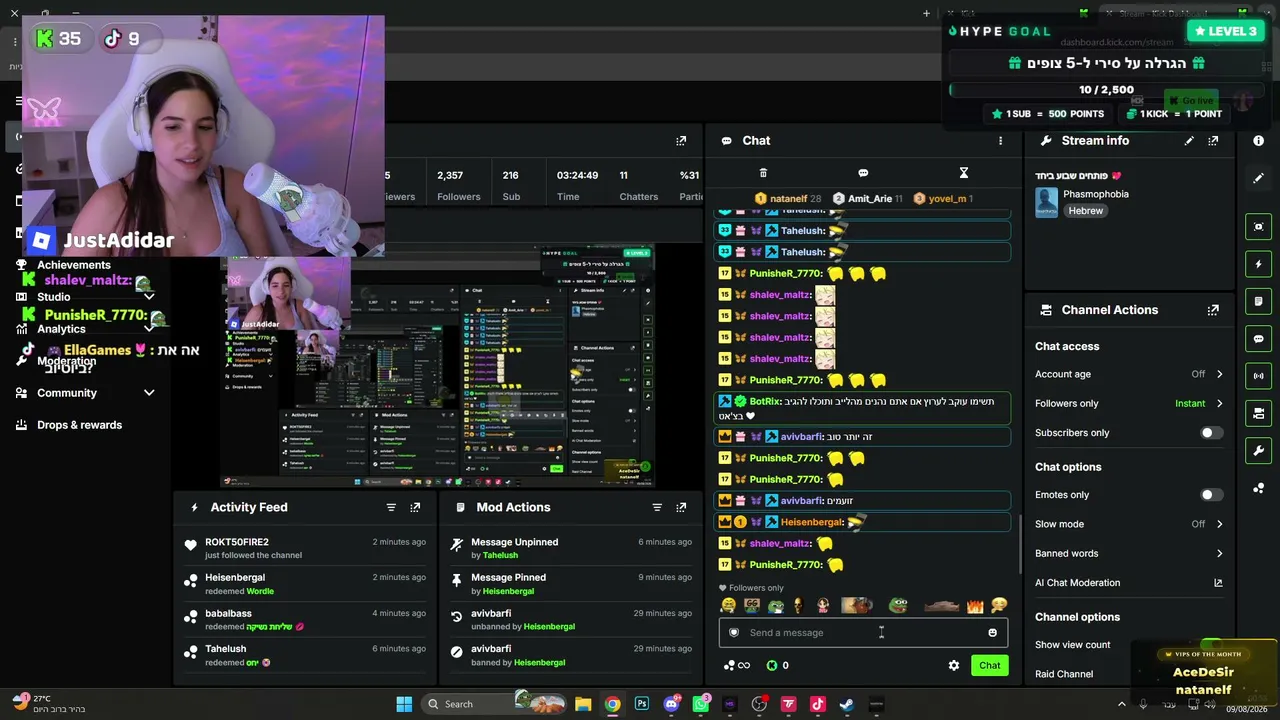Click Amit_Arie in the chat leaderboard
The width and height of the screenshot is (1280, 720).
[x=869, y=199]
